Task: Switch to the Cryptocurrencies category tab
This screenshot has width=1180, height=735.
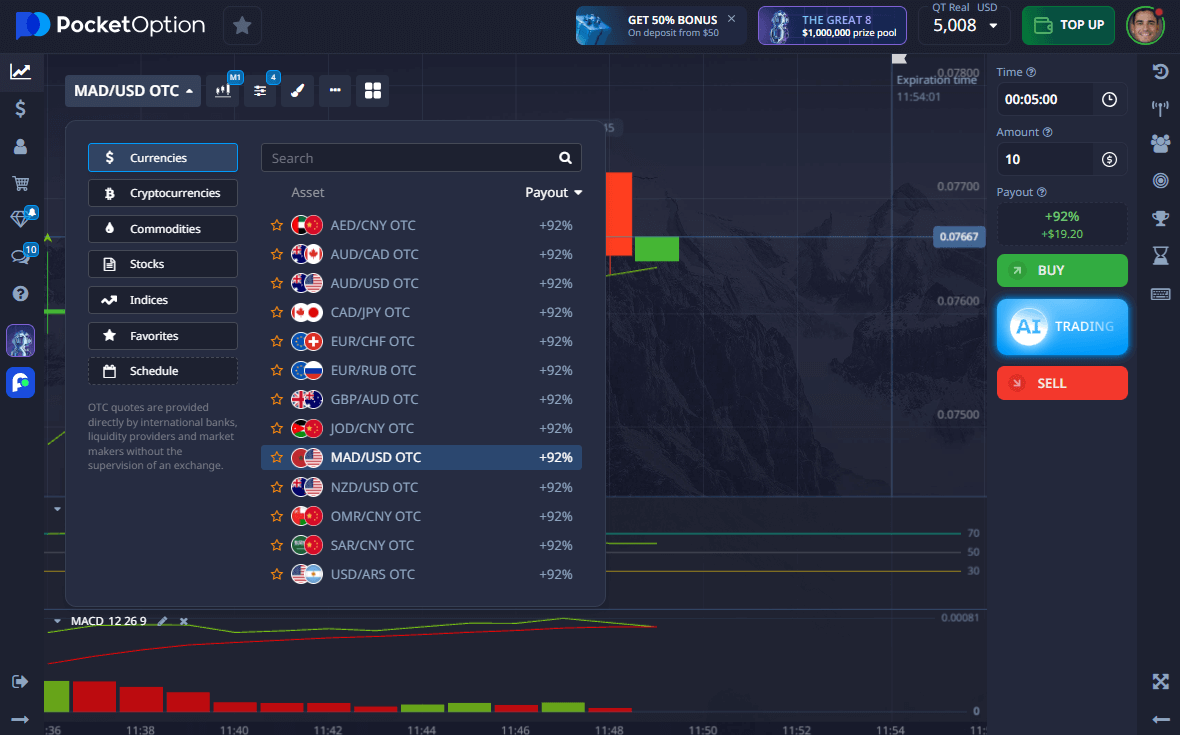Action: pos(163,193)
